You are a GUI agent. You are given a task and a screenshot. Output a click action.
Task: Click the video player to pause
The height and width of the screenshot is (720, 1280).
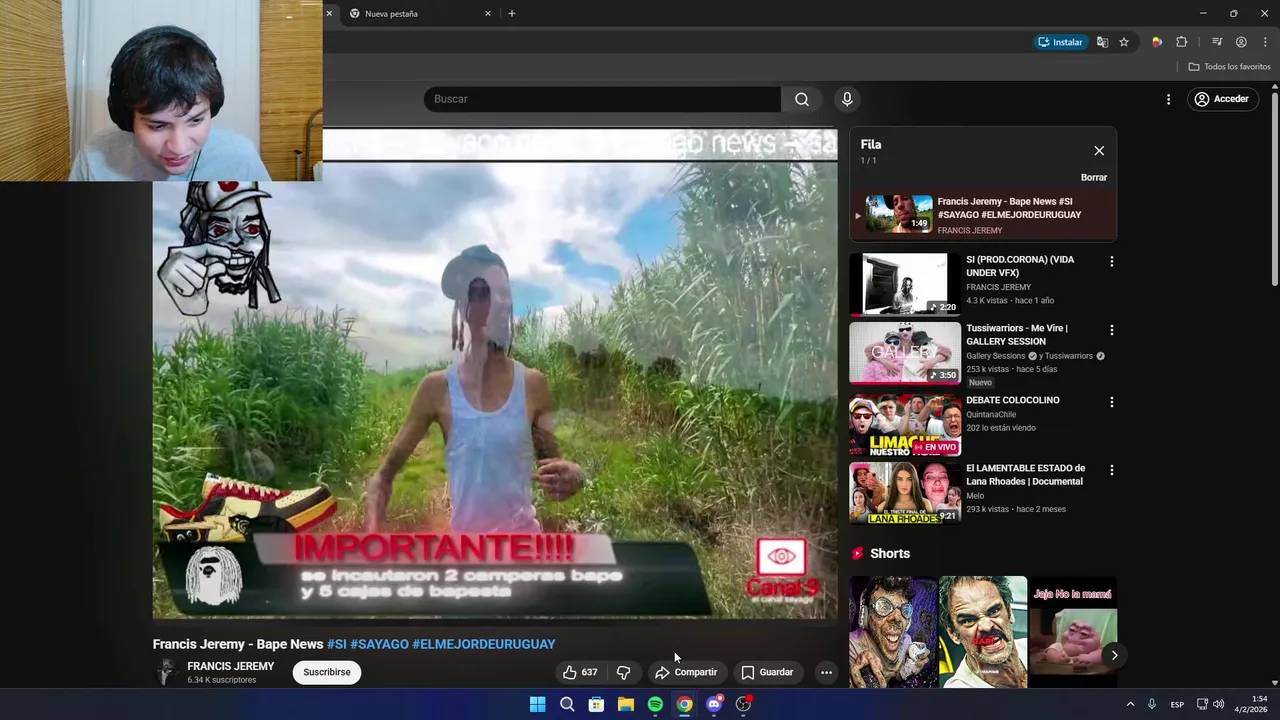pos(495,373)
